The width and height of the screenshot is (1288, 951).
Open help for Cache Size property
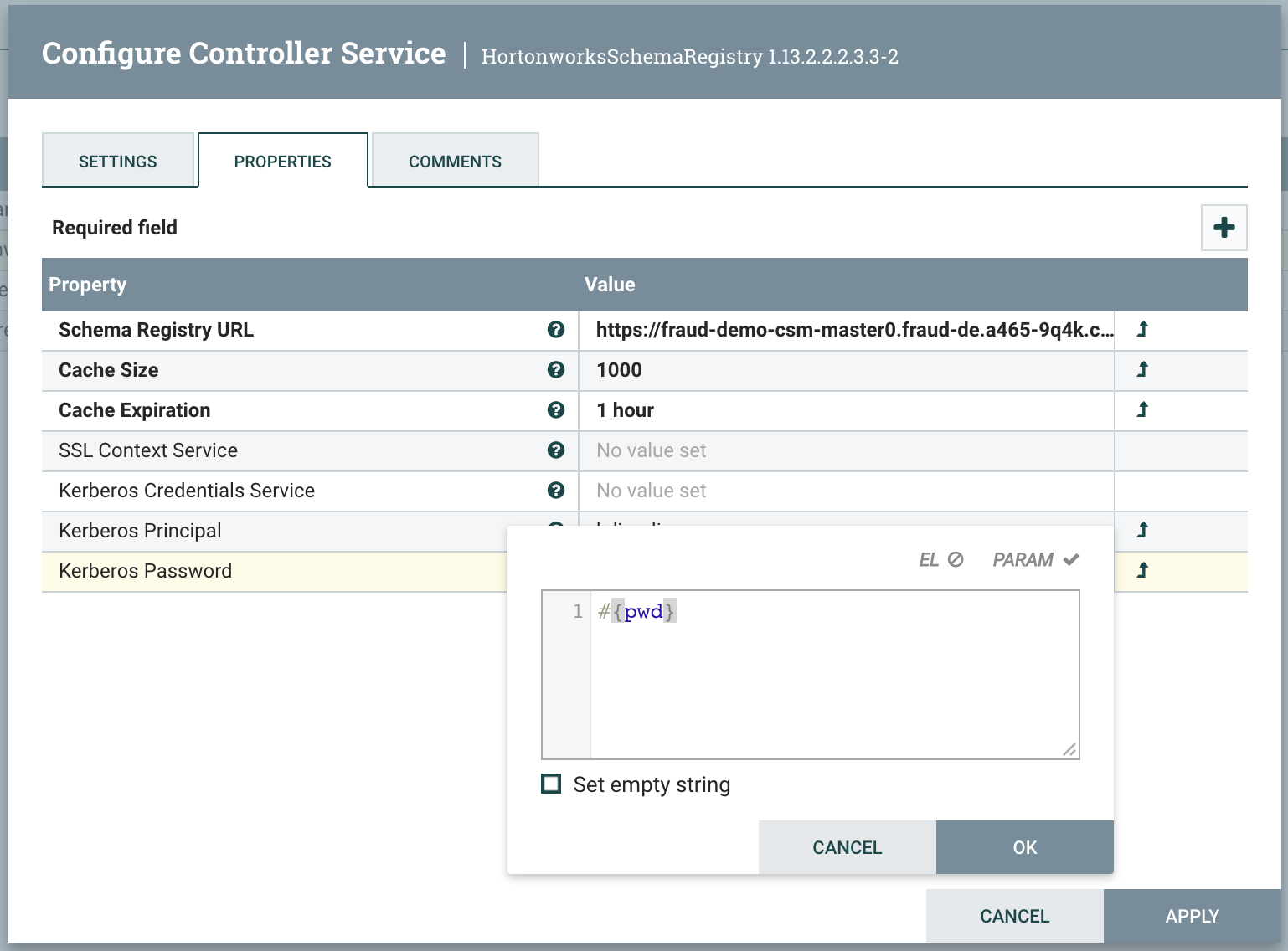(x=555, y=370)
